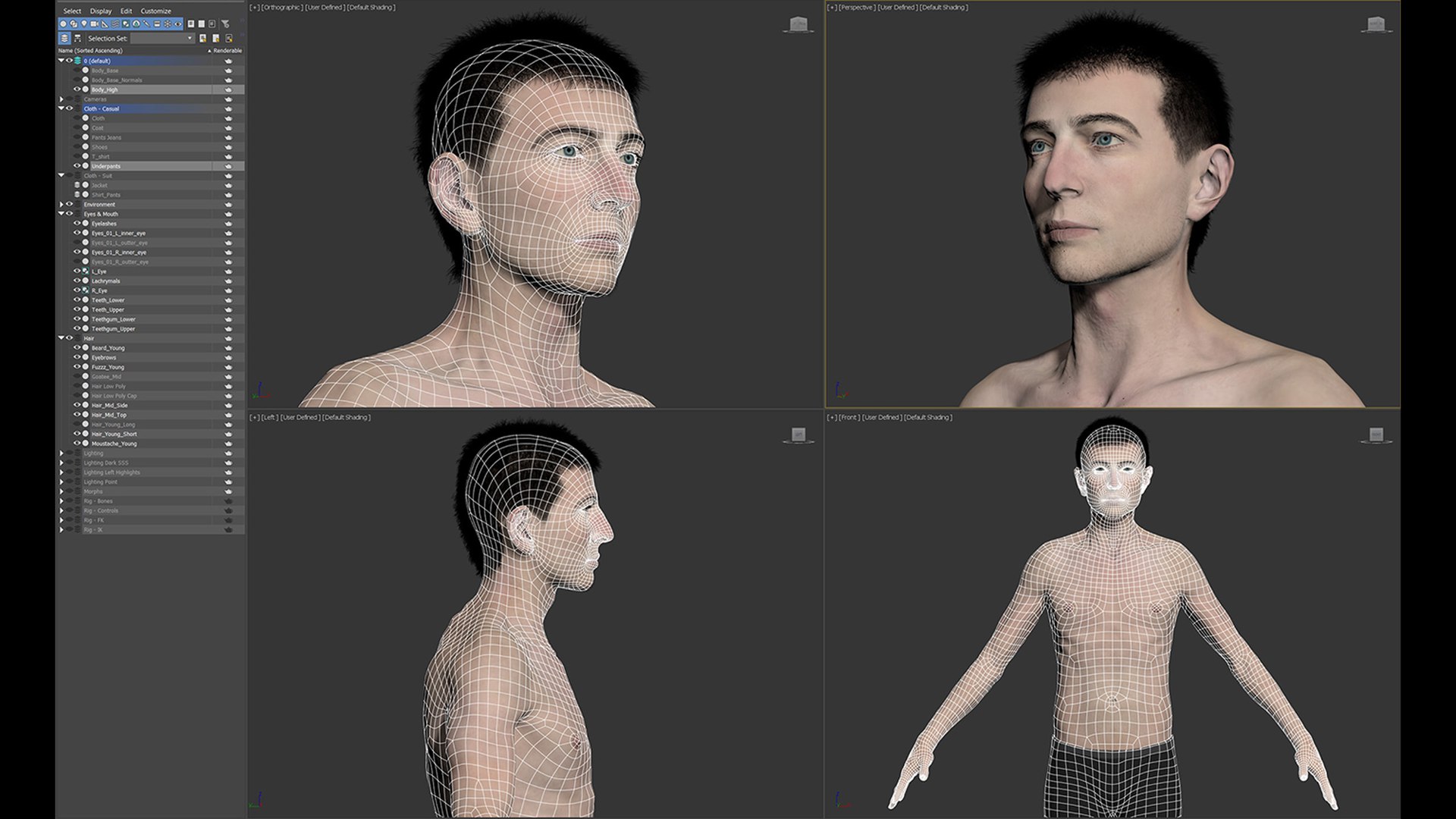
Task: Hide the Underpants object
Action: (77, 166)
